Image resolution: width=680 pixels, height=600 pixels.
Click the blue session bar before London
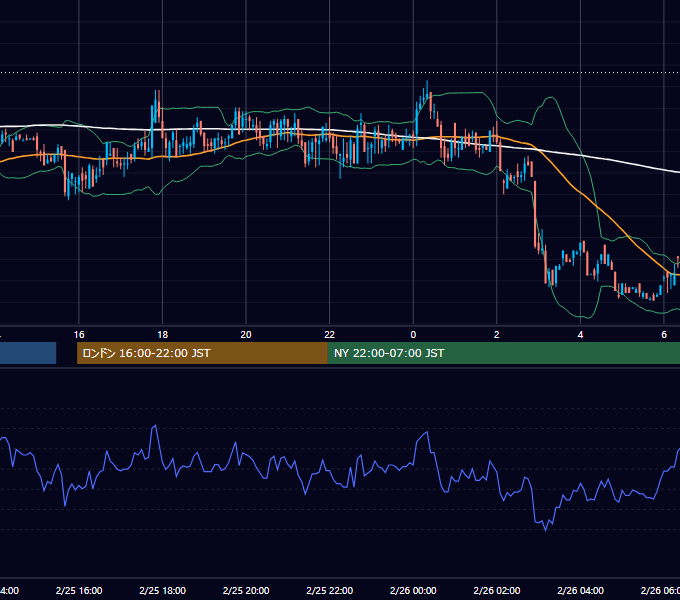pos(28,353)
